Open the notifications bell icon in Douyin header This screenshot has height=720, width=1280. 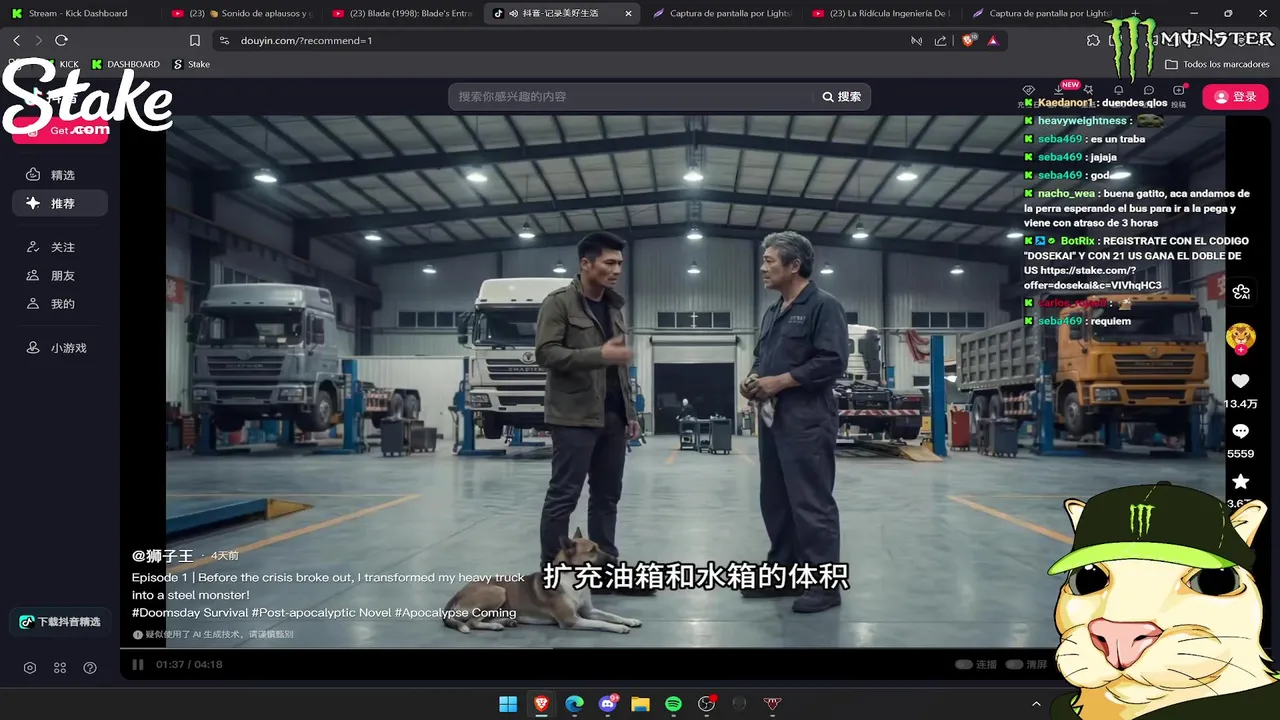click(x=1118, y=91)
